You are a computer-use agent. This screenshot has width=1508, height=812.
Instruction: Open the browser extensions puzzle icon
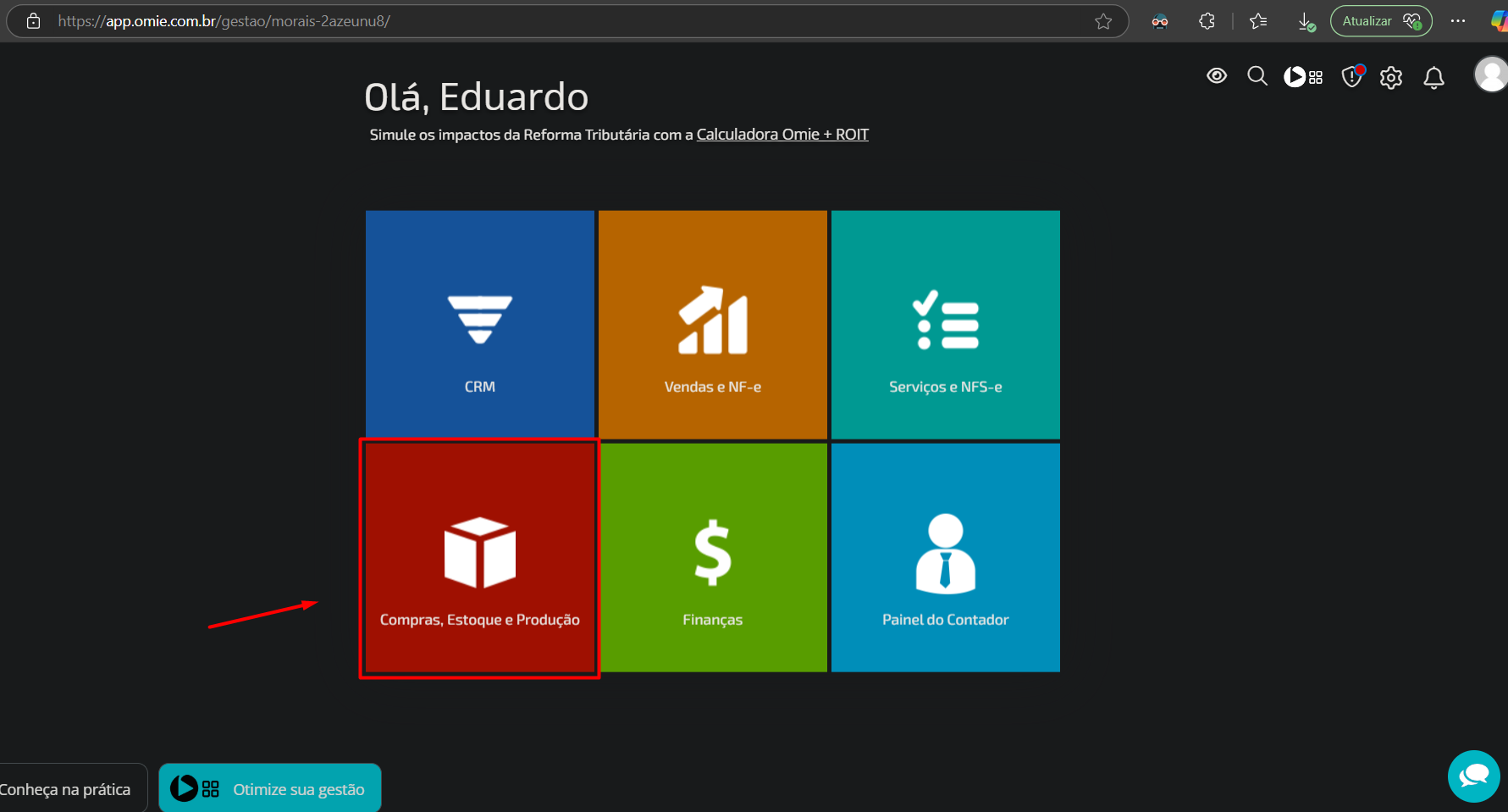pos(1207,21)
